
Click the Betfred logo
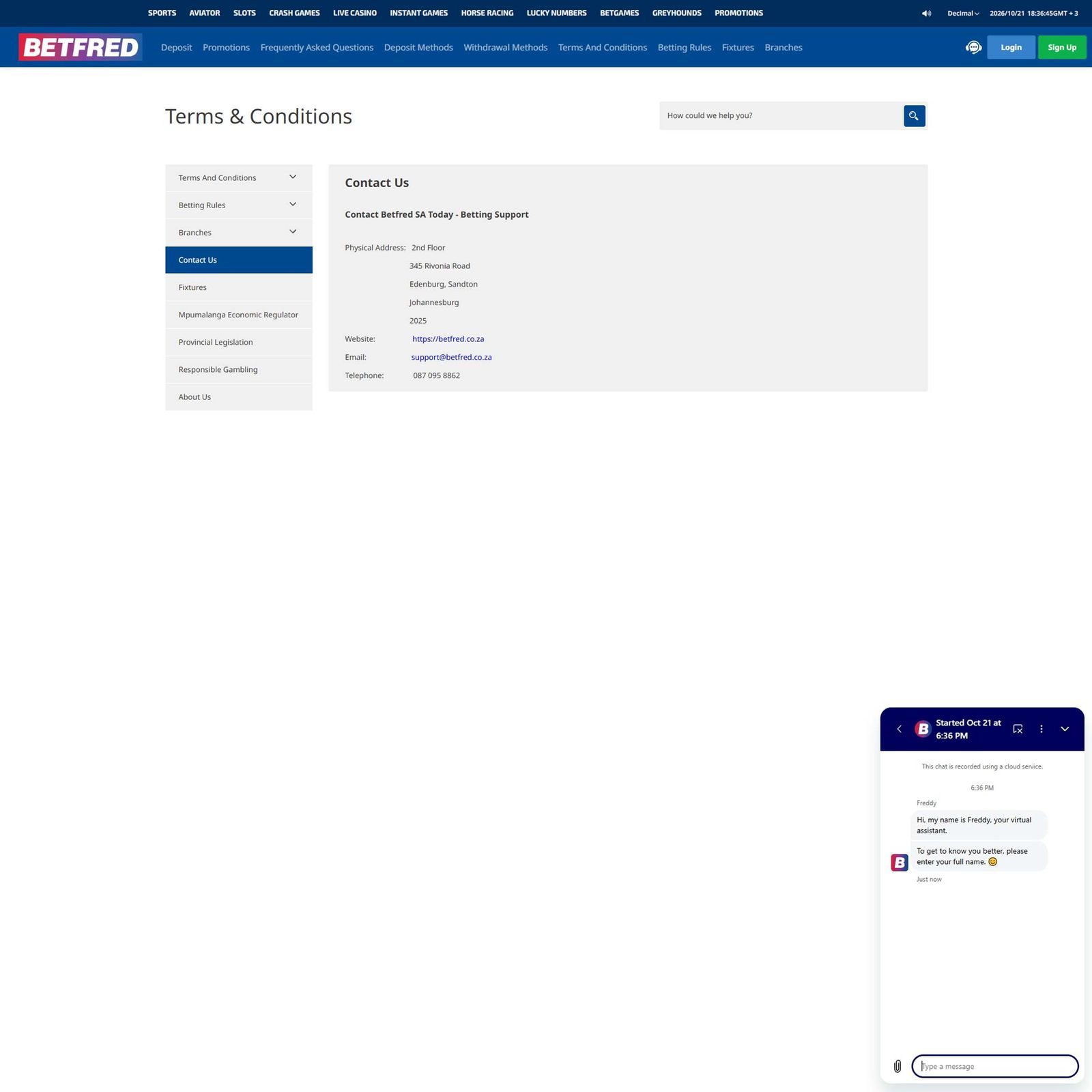pyautogui.click(x=81, y=47)
